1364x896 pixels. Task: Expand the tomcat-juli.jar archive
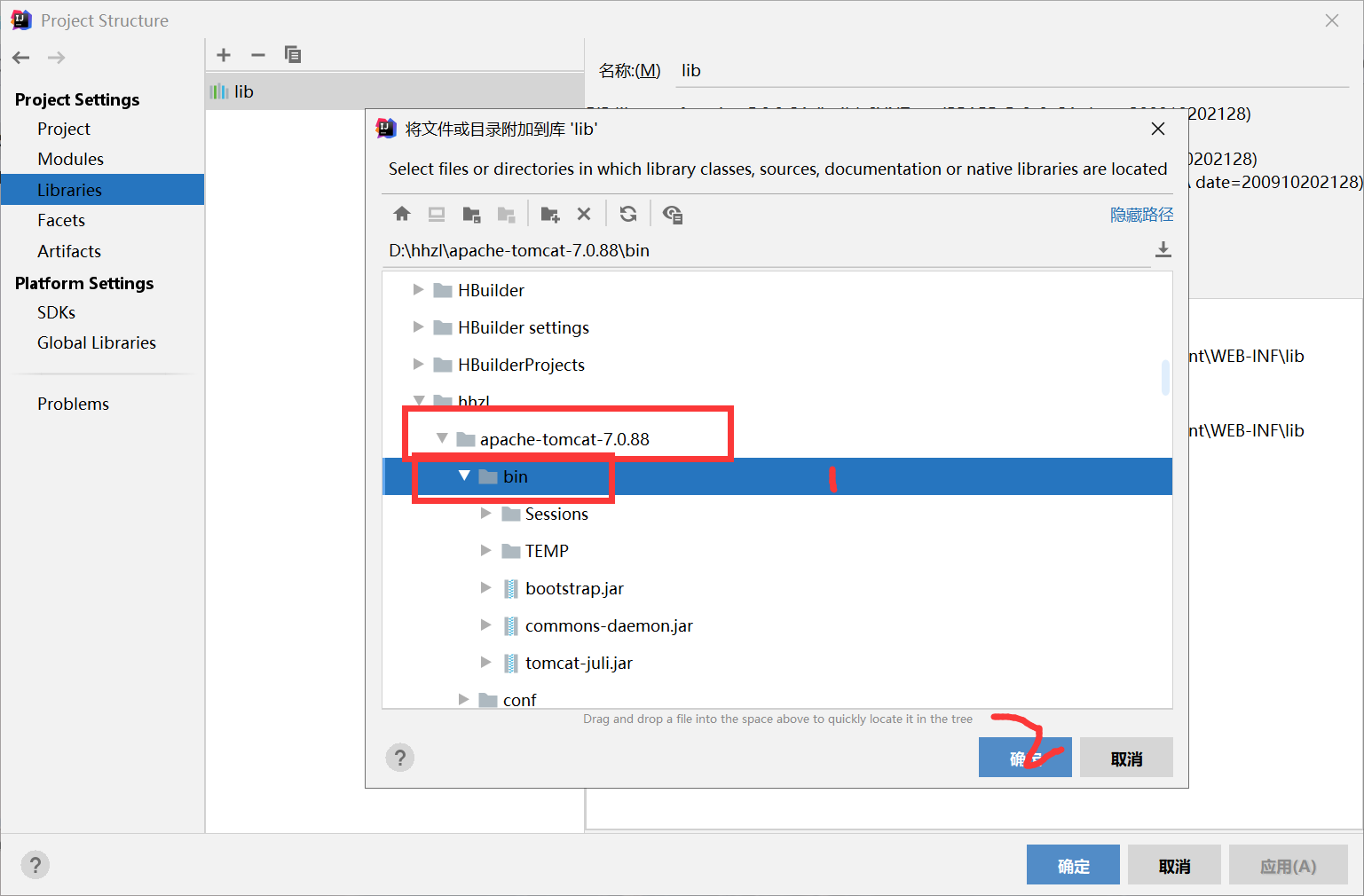[485, 663]
